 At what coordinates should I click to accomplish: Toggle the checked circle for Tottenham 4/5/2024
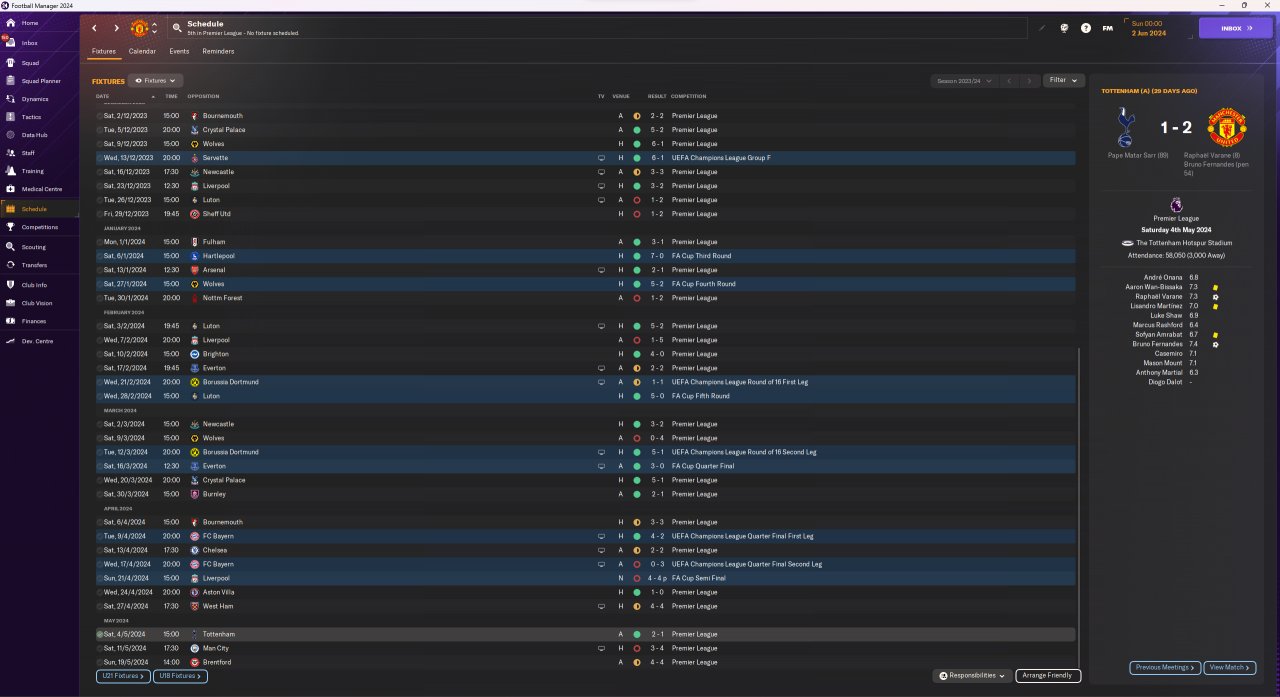coord(100,634)
